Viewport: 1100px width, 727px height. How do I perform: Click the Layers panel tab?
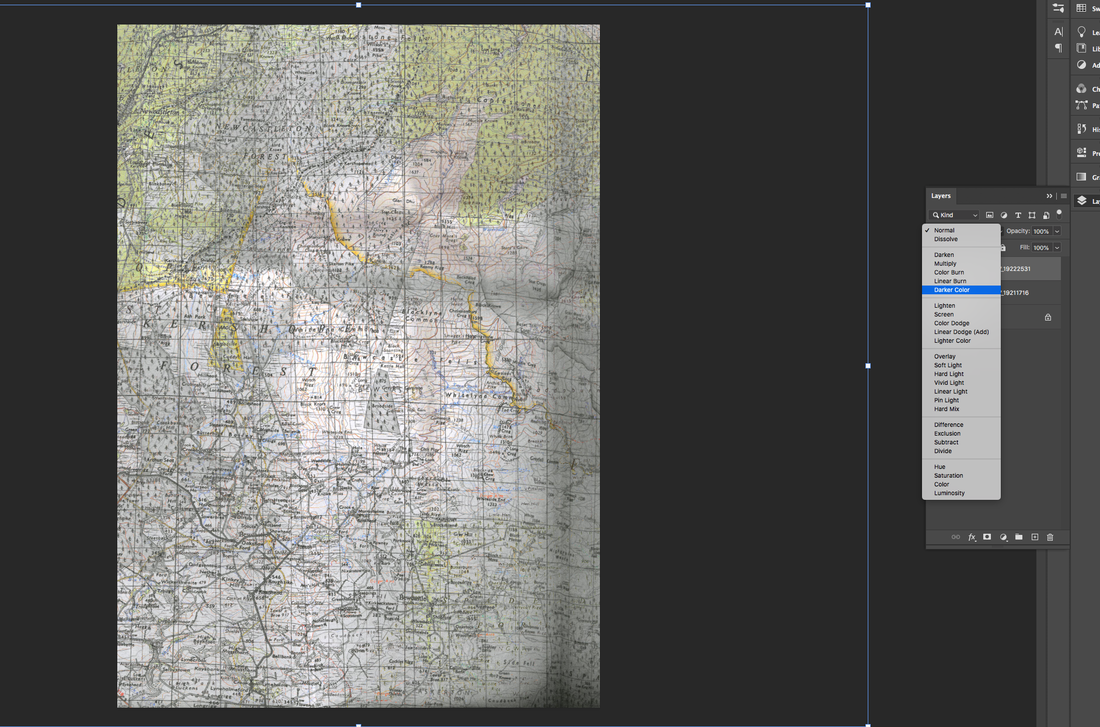(941, 196)
